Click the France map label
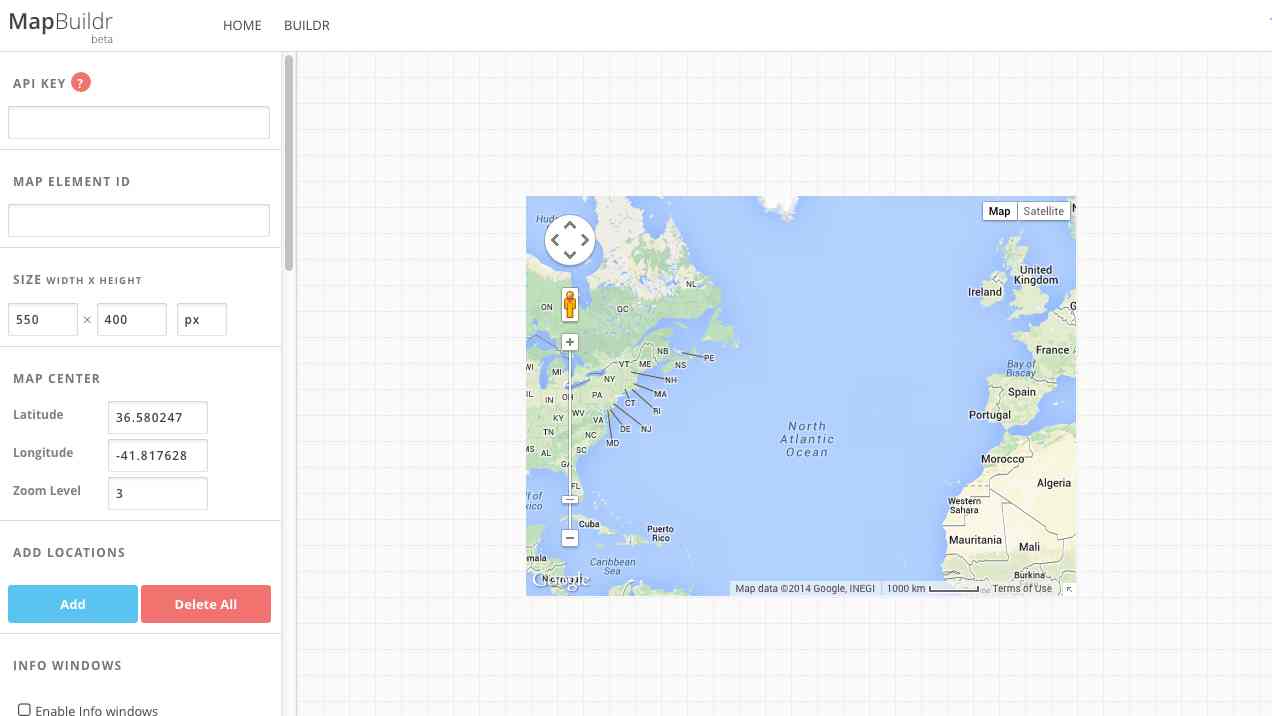The width and height of the screenshot is (1272, 716). [x=1052, y=350]
